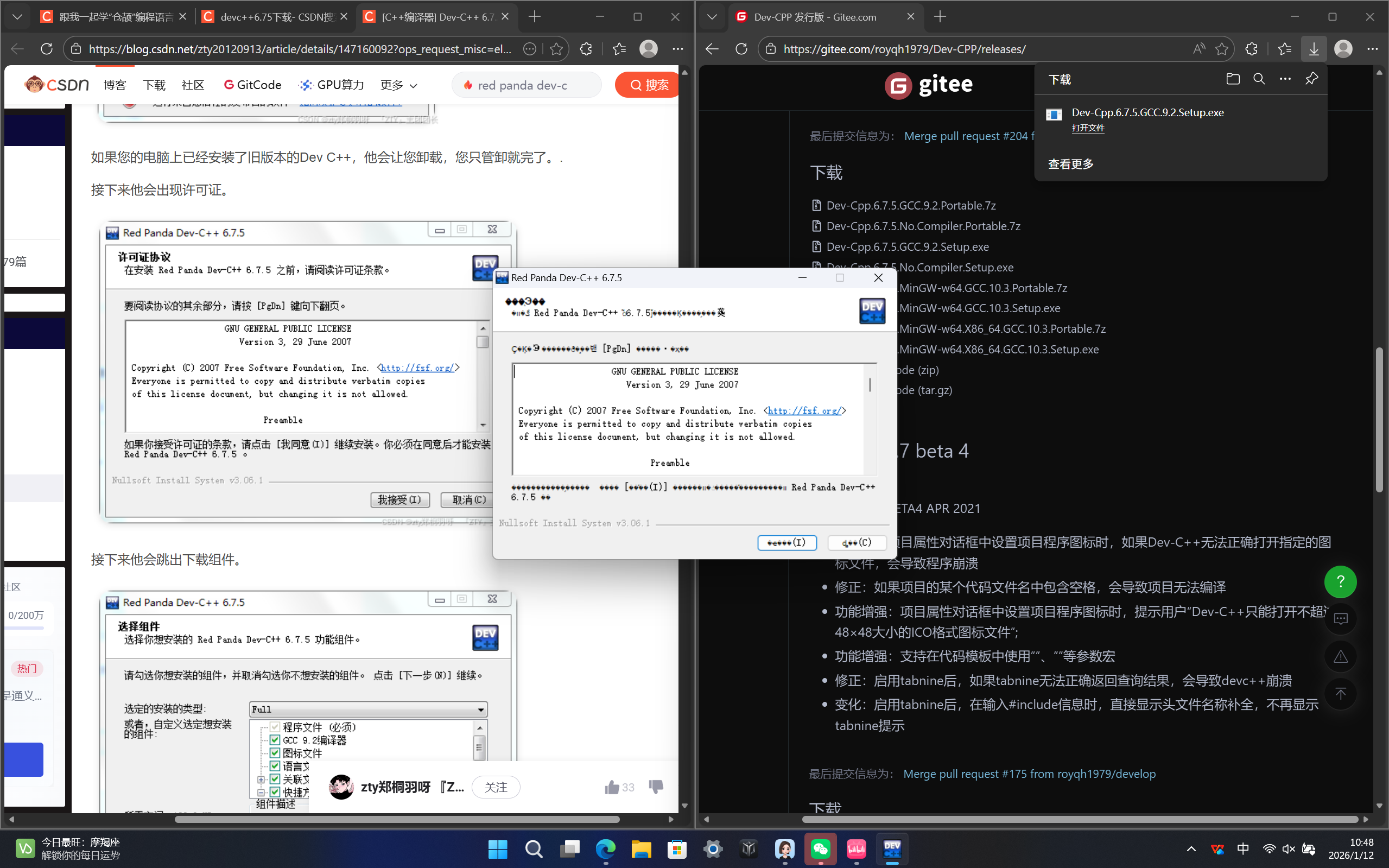Toggle the 图标文件 component checkbox
The image size is (1389, 868).
coord(274,752)
